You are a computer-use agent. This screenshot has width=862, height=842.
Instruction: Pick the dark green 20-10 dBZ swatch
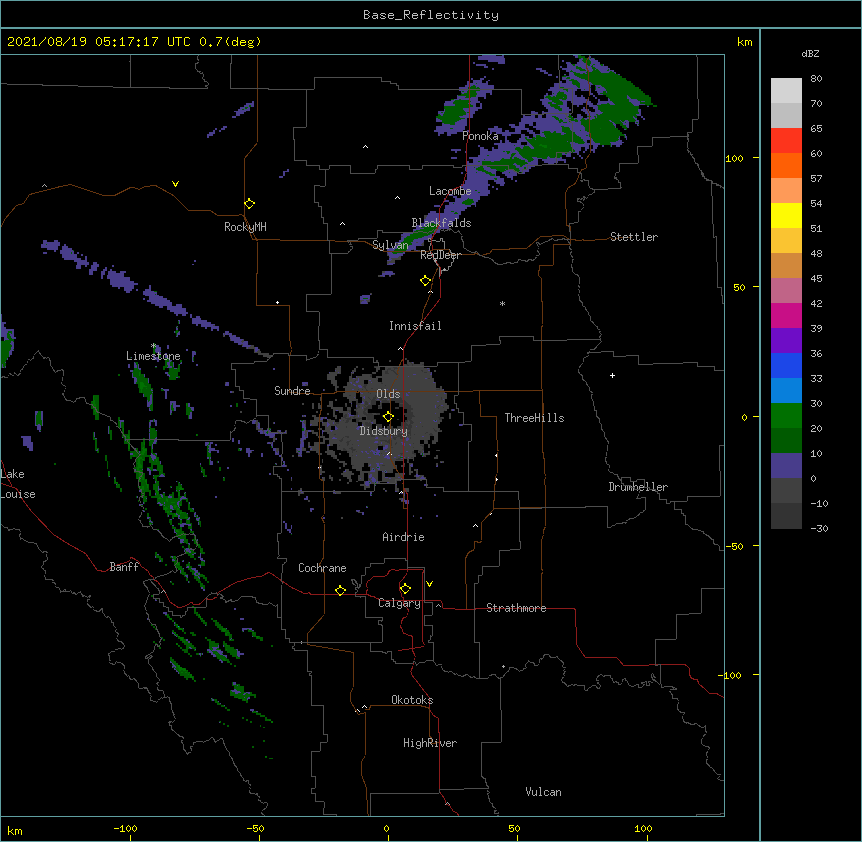[x=786, y=441]
